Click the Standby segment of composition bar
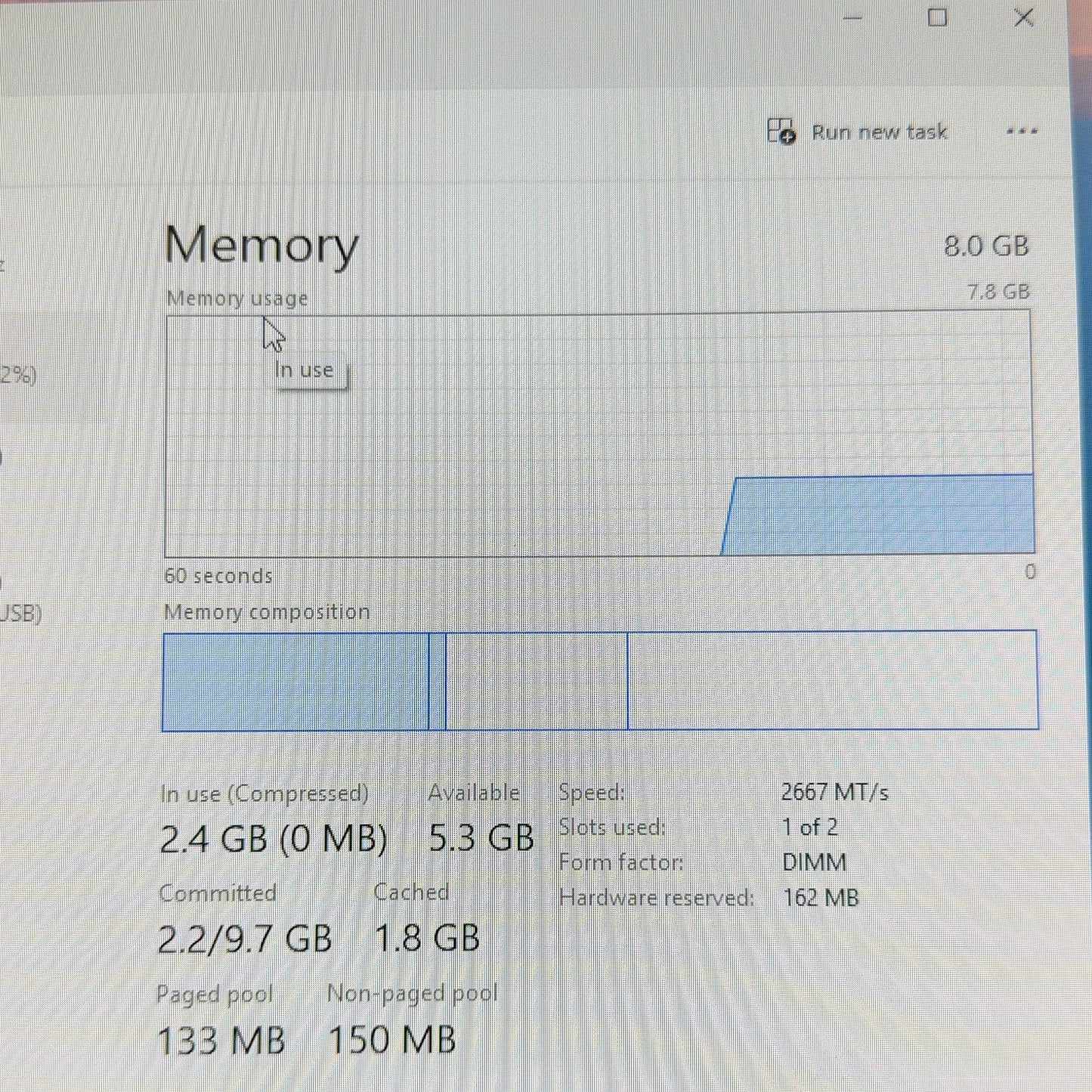Viewport: 1092px width, 1092px height. click(x=537, y=681)
